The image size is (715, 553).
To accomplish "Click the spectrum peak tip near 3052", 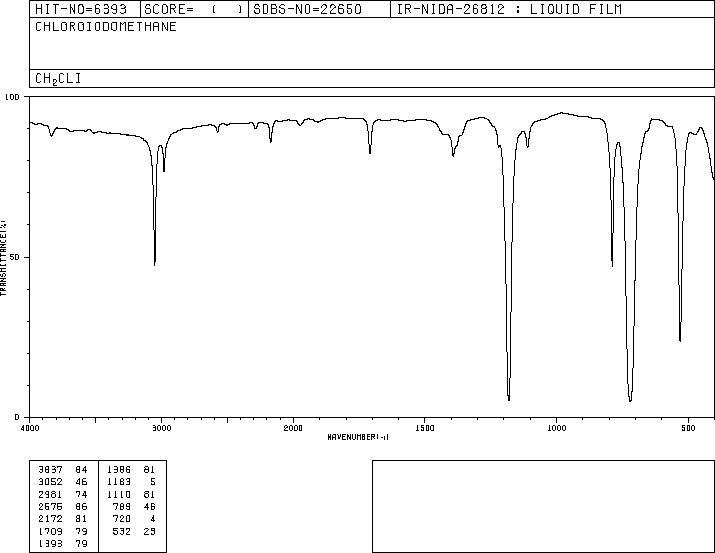I will pos(155,264).
